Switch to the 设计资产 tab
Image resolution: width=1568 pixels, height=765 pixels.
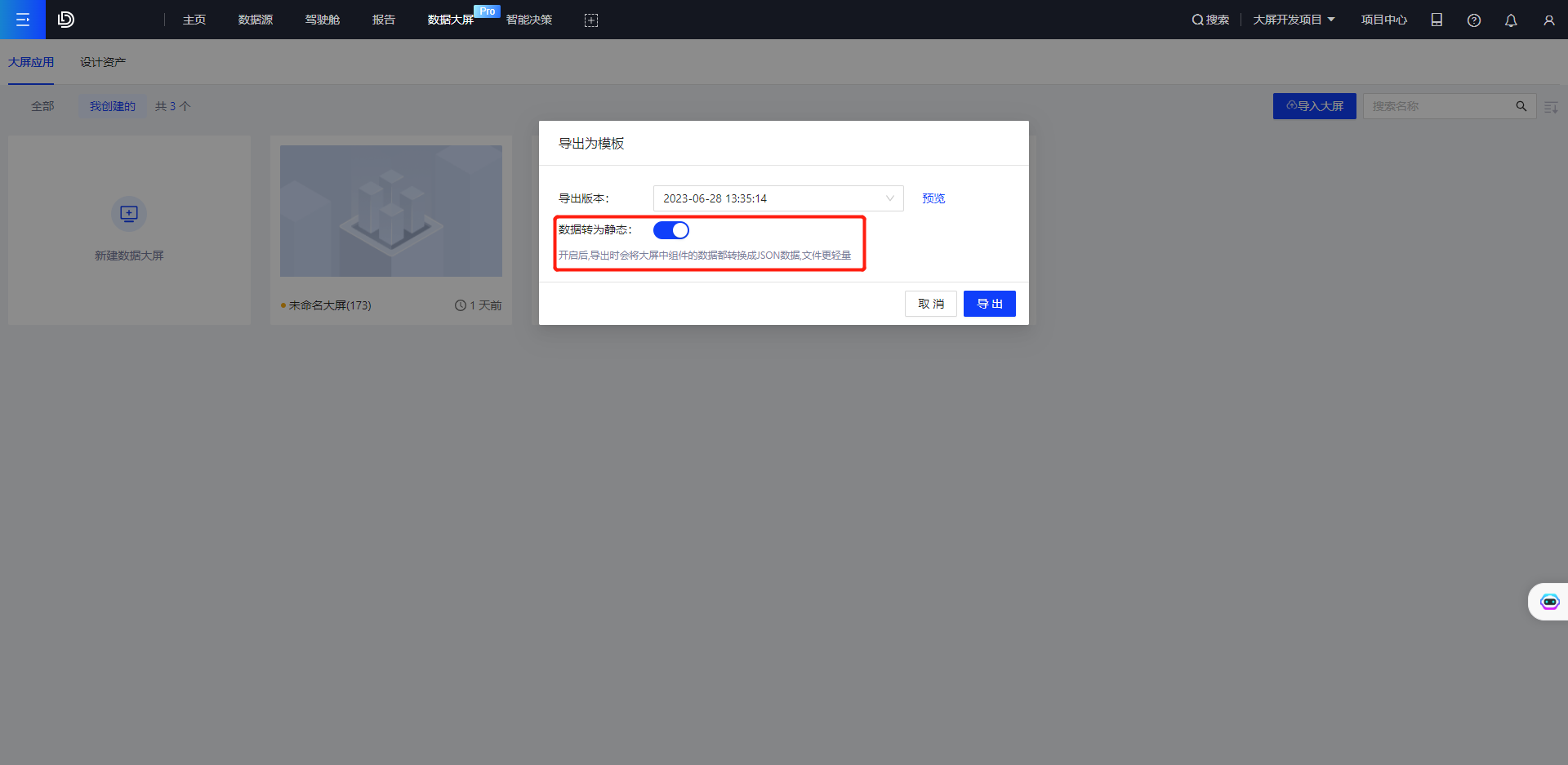(103, 62)
